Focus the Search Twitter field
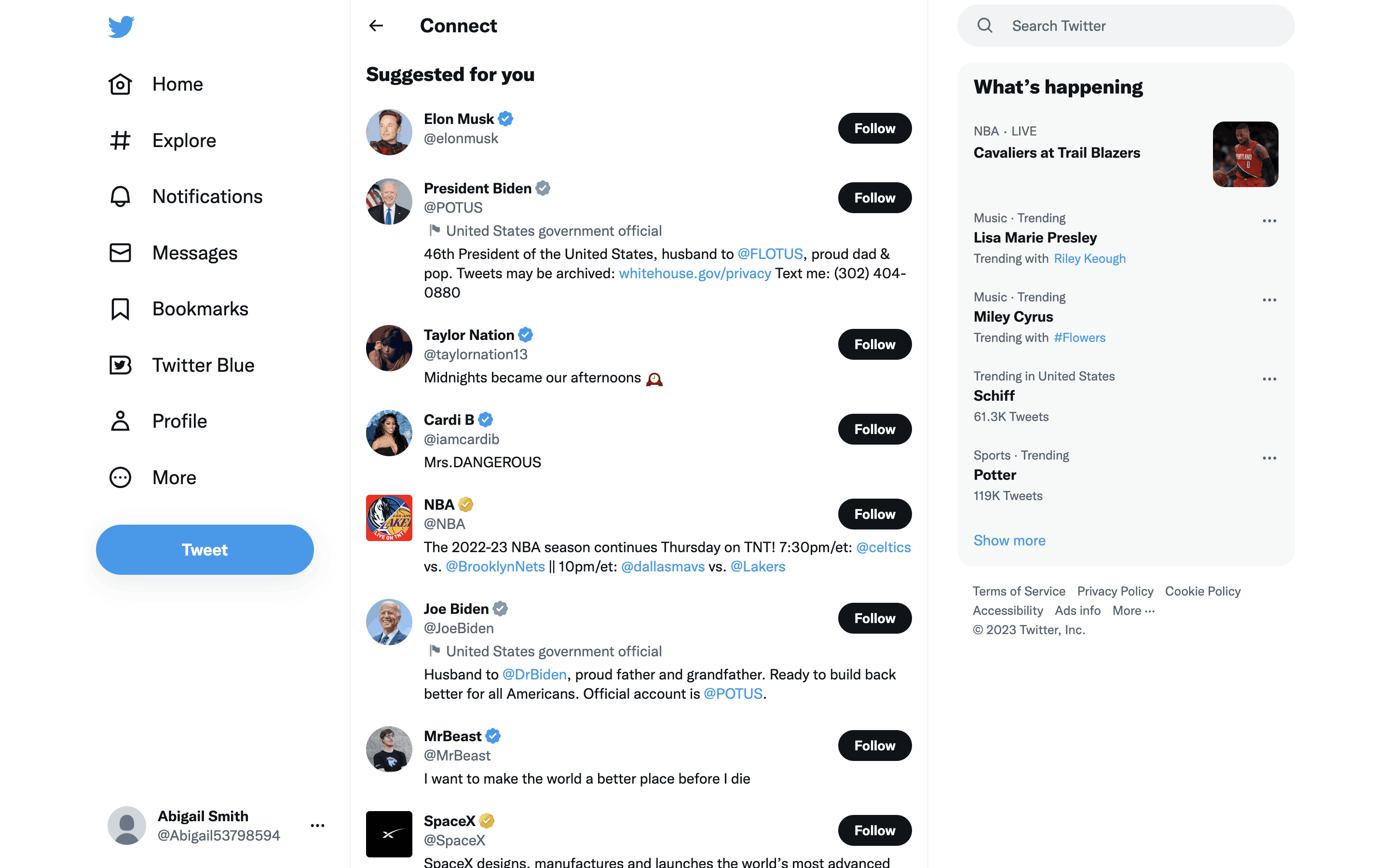Viewport: 1389px width, 868px height. pos(1126,26)
